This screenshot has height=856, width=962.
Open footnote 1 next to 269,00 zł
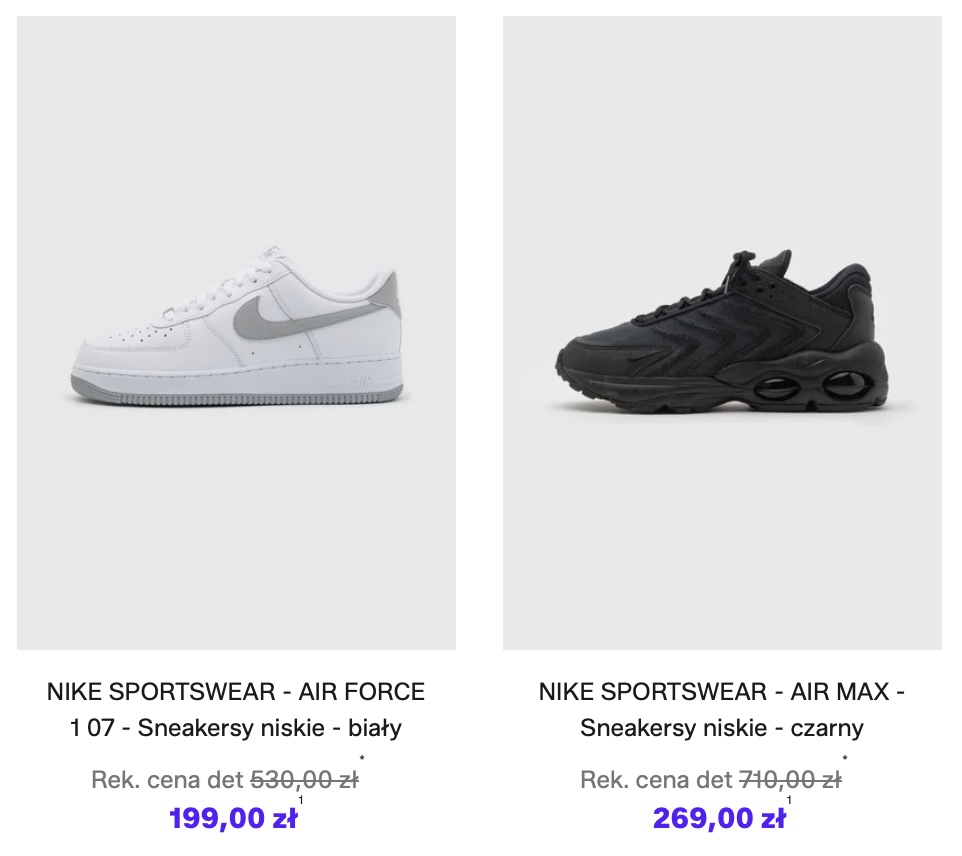(x=789, y=801)
